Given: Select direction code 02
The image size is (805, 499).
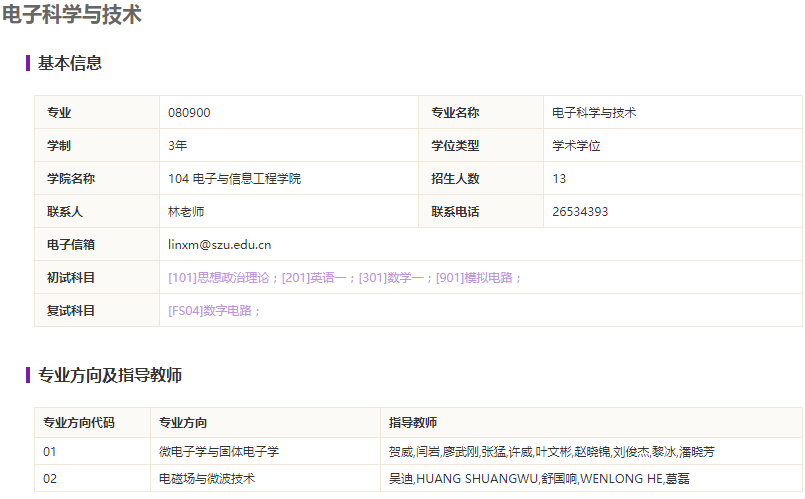Looking at the screenshot, I should click(50, 479).
